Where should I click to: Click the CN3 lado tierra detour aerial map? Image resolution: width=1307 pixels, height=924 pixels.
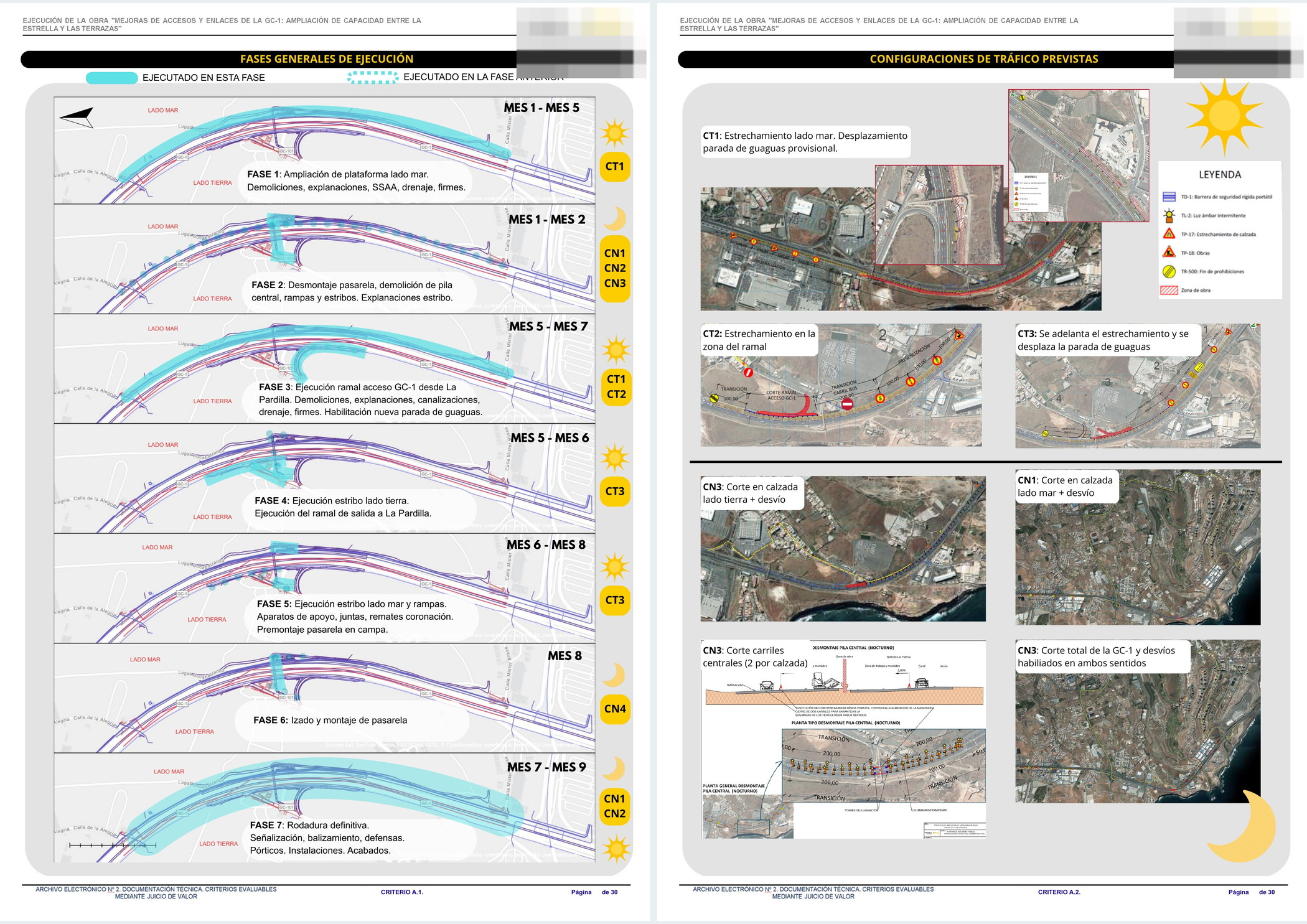point(843,549)
